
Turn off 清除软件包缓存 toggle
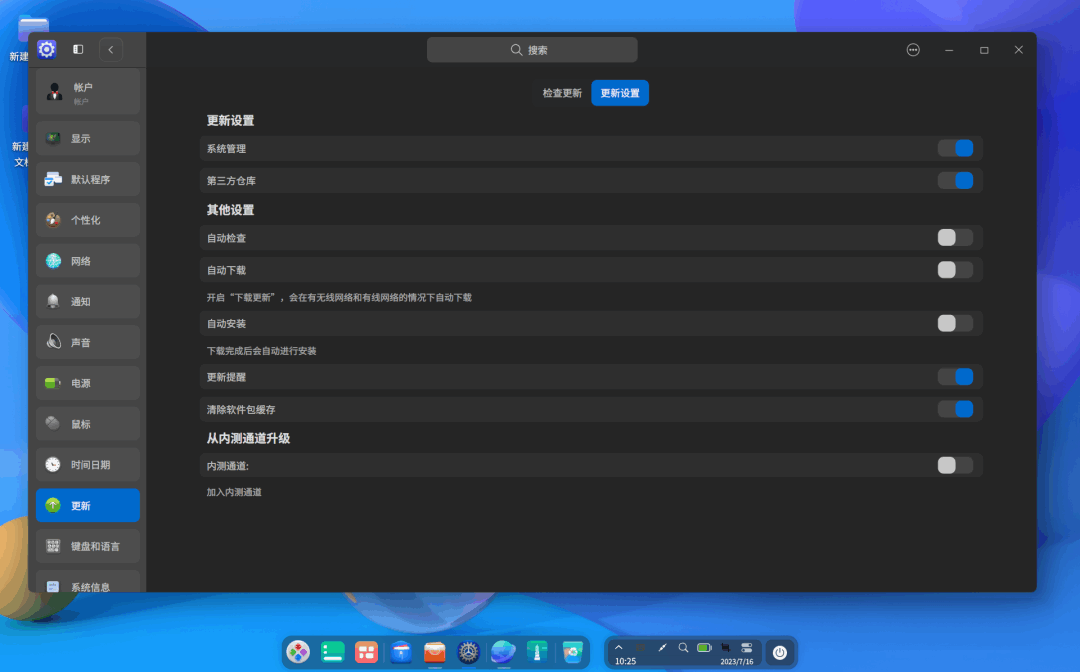[x=955, y=409]
